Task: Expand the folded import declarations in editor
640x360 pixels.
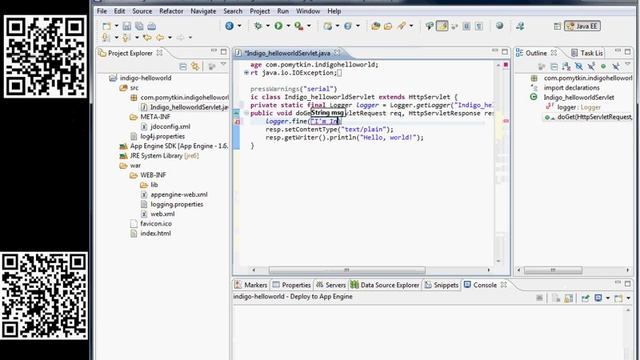Action: [246, 73]
